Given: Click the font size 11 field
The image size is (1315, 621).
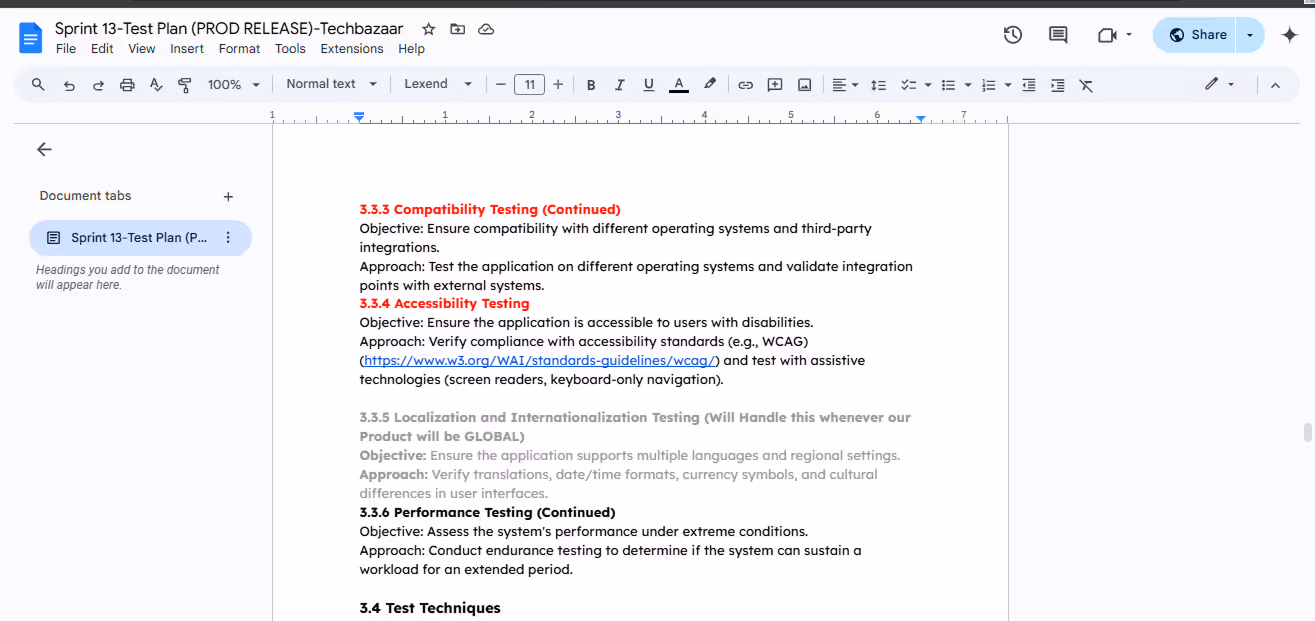Looking at the screenshot, I should pyautogui.click(x=529, y=85).
